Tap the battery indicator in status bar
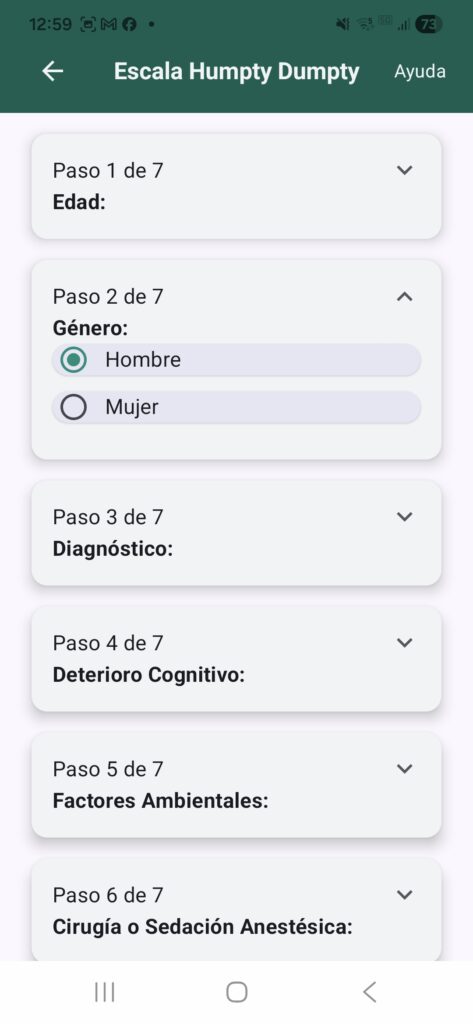The image size is (473, 1024). 429,24
